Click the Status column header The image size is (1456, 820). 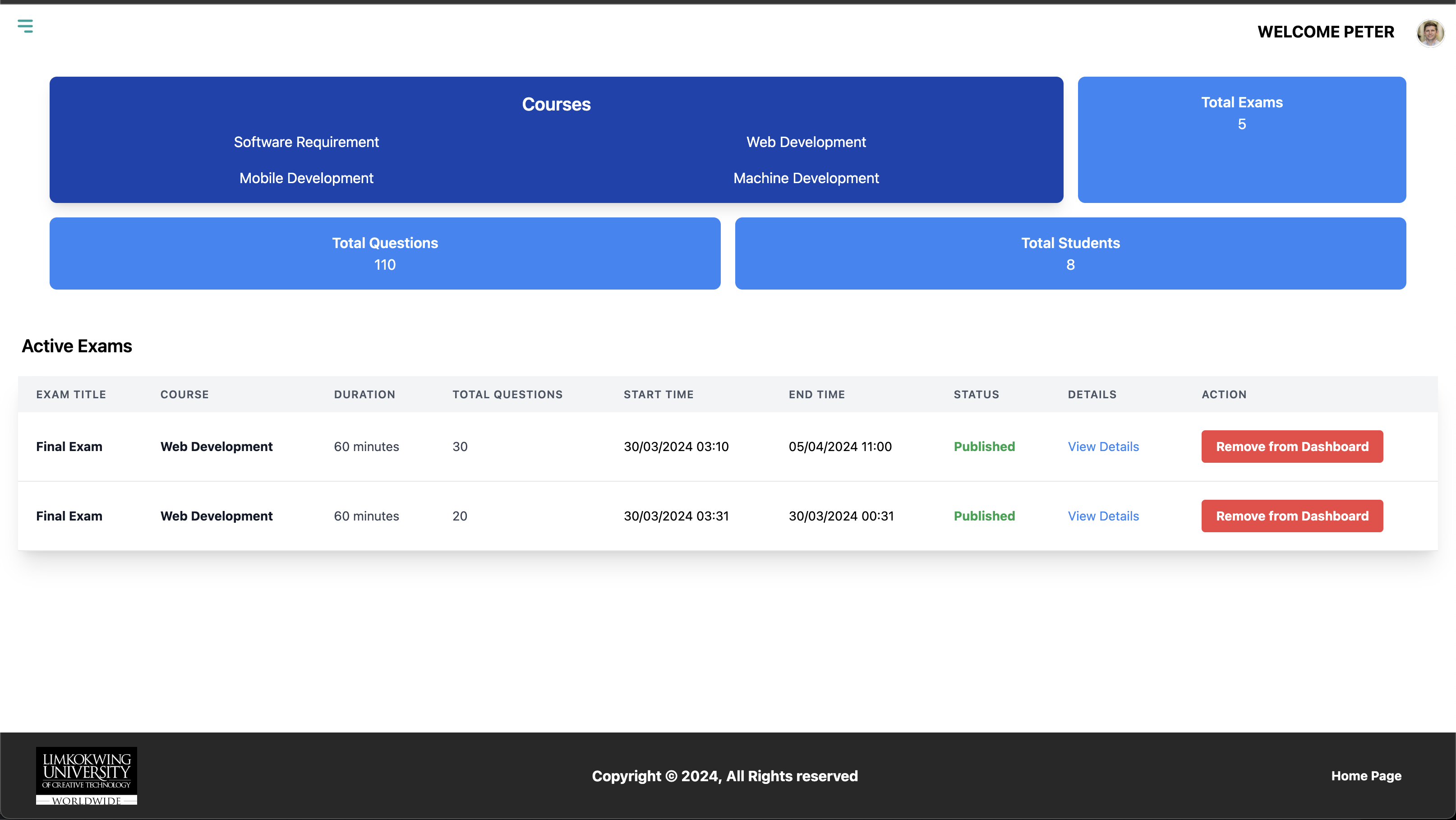[x=976, y=395]
